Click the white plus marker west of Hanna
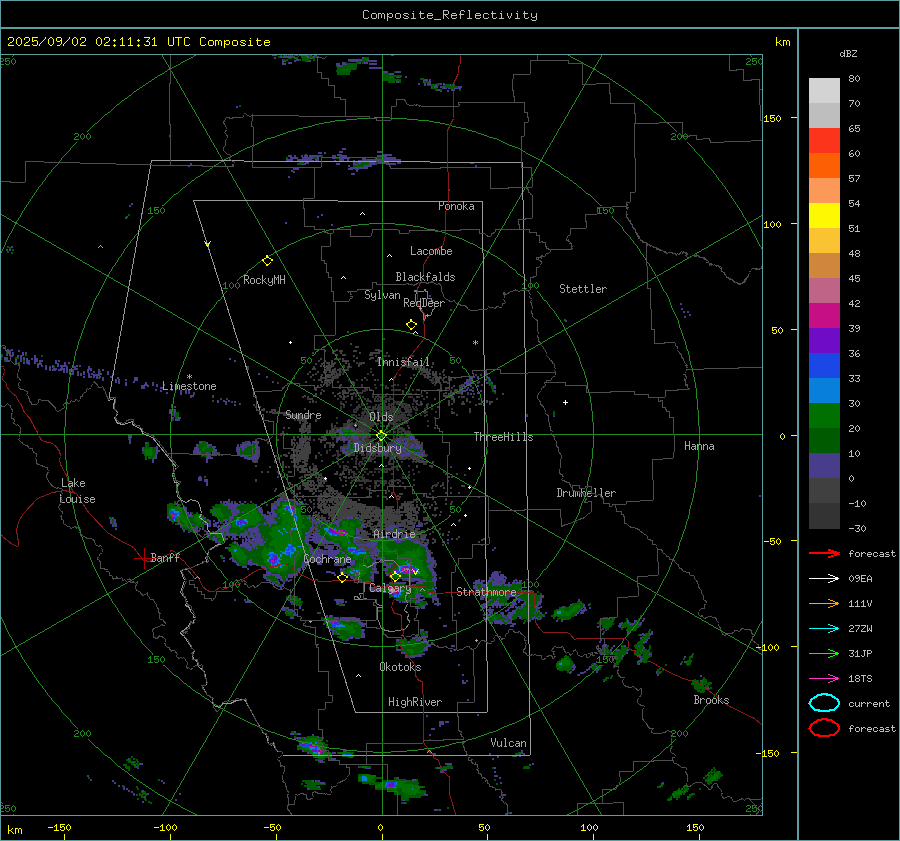This screenshot has height=841, width=900. coord(565,402)
